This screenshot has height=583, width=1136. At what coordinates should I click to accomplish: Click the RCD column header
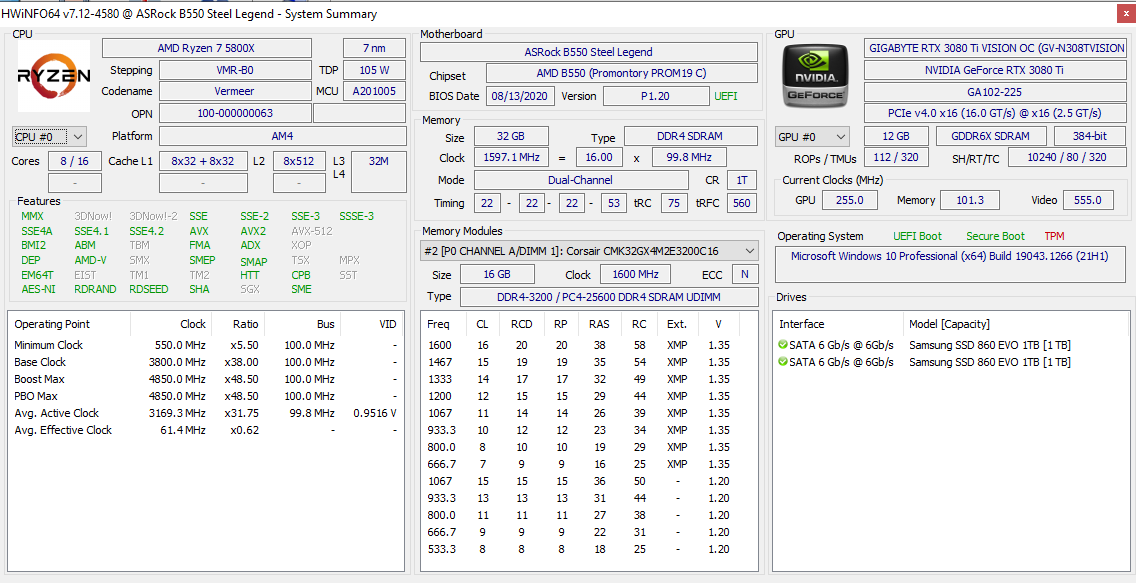coord(522,324)
